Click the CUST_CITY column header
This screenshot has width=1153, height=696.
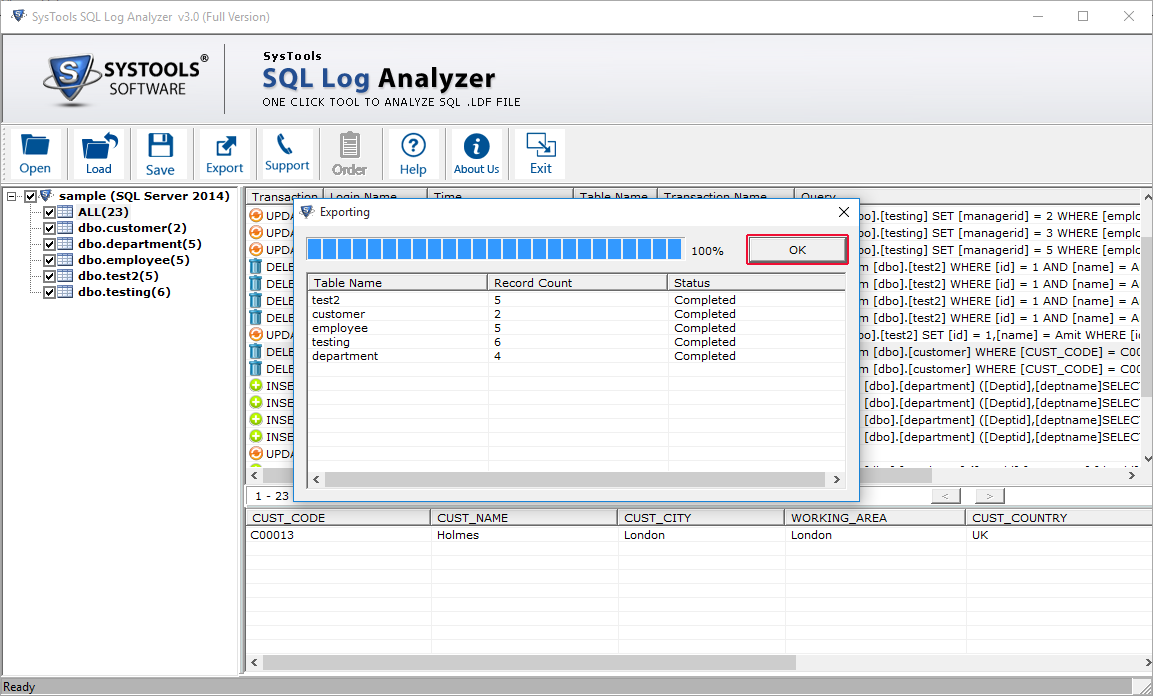point(702,517)
